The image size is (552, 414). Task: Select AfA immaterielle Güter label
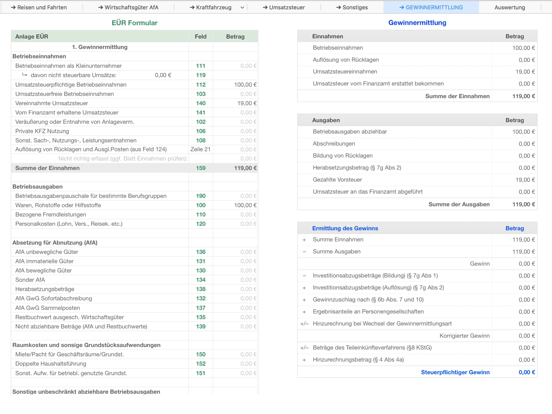44,261
